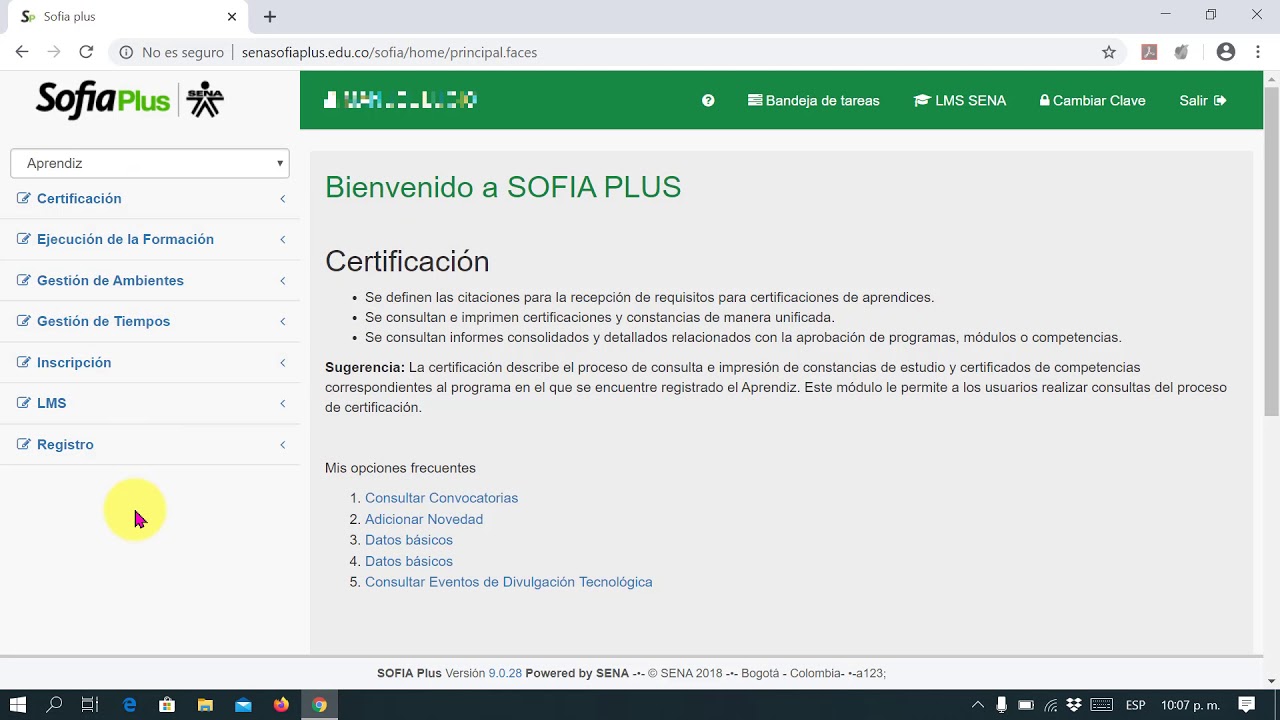Click chevron next to Ejecución de la Formación
1280x720 pixels.
pos(283,239)
